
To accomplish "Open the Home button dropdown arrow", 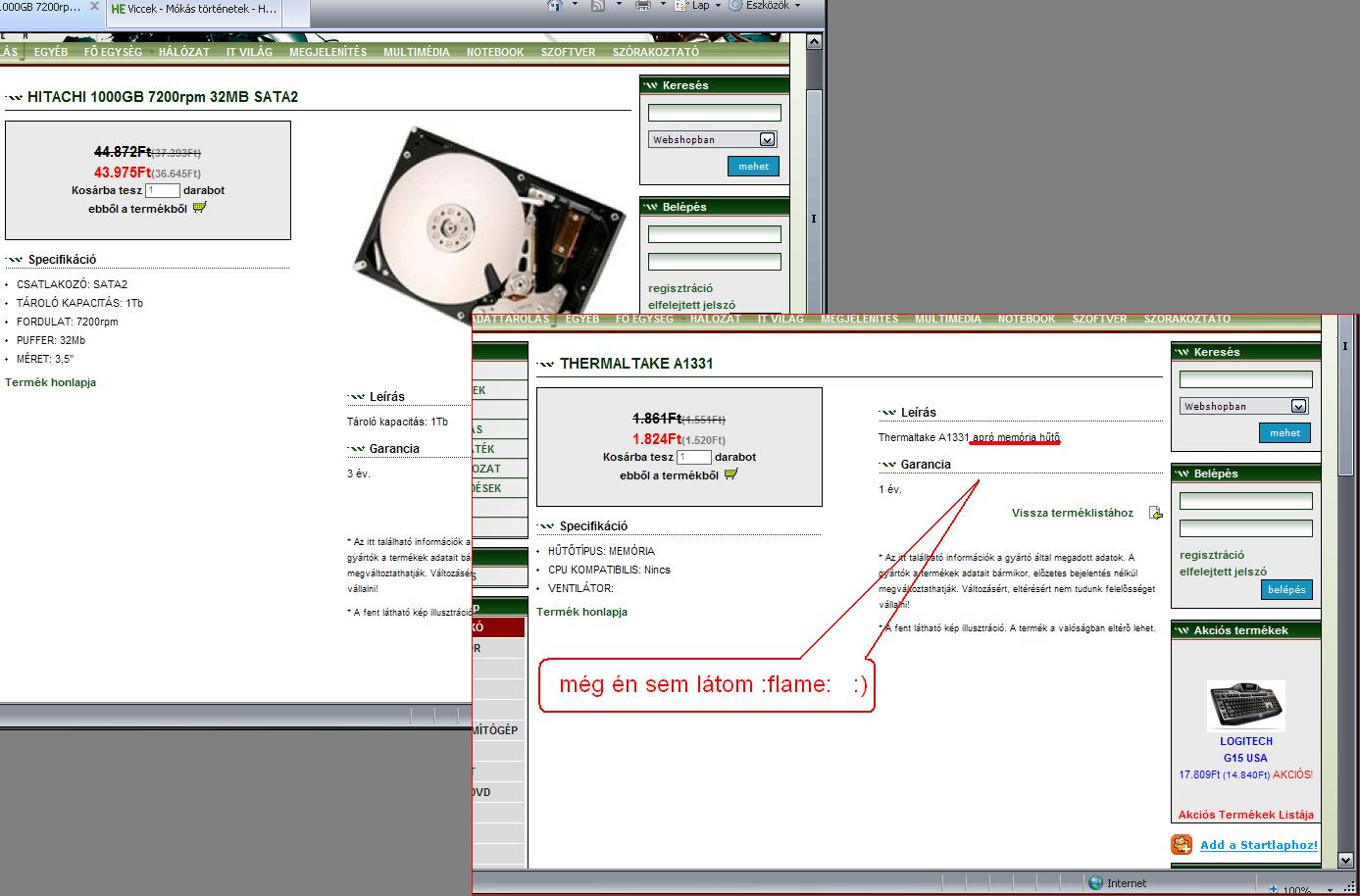I will coord(575,5).
